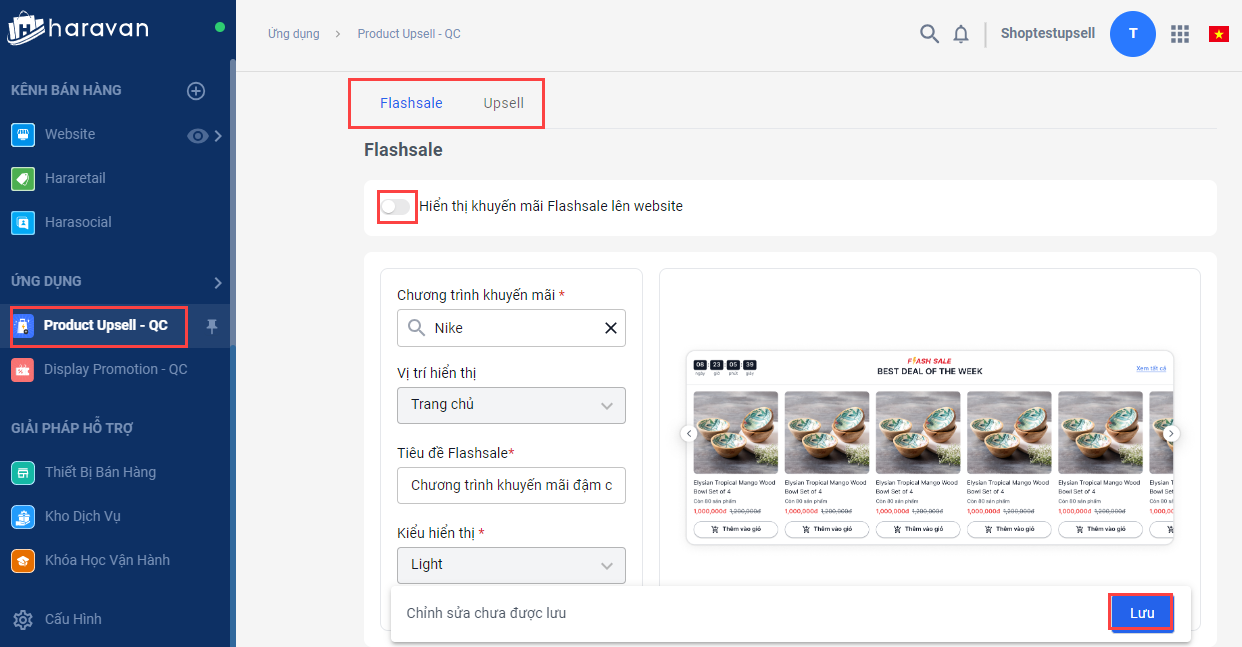Add a new sales channel with plus icon

(196, 91)
